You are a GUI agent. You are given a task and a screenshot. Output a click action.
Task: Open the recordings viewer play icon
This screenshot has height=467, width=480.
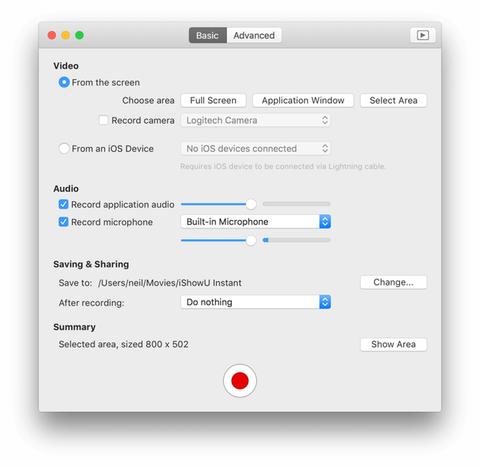click(x=423, y=35)
